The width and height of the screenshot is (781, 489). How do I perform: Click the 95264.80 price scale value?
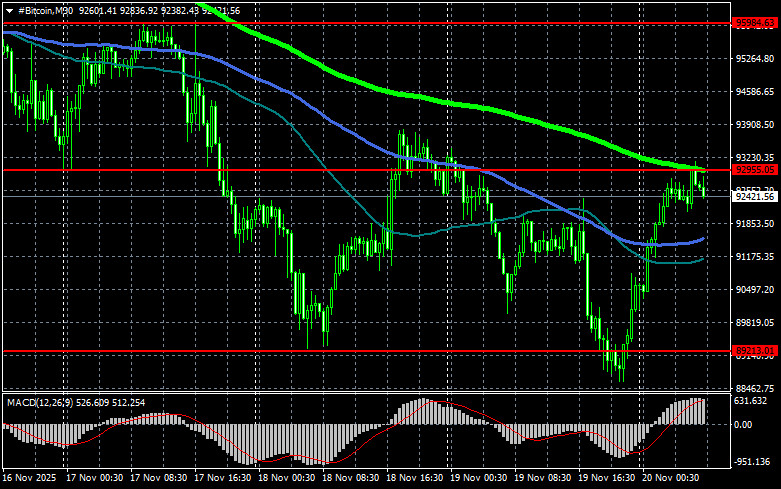point(755,59)
